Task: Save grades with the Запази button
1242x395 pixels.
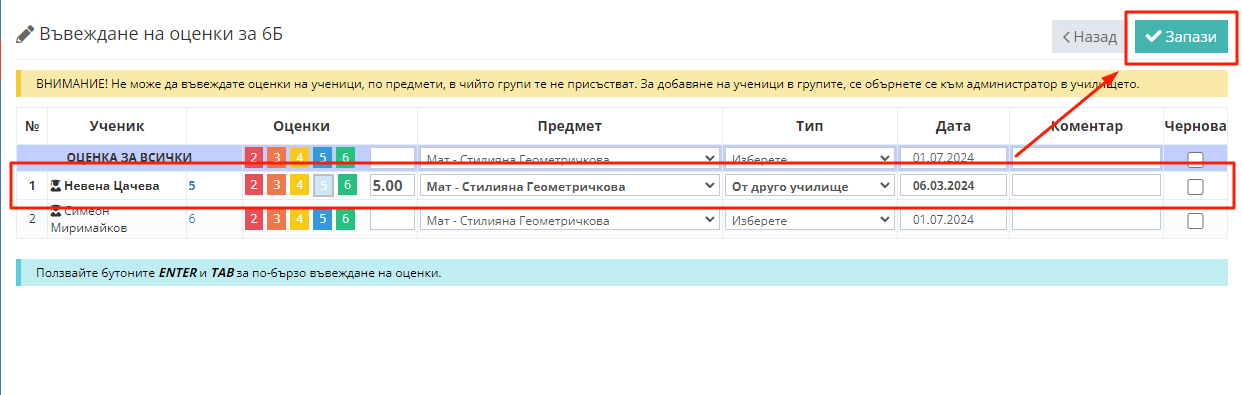Action: [x=1181, y=37]
